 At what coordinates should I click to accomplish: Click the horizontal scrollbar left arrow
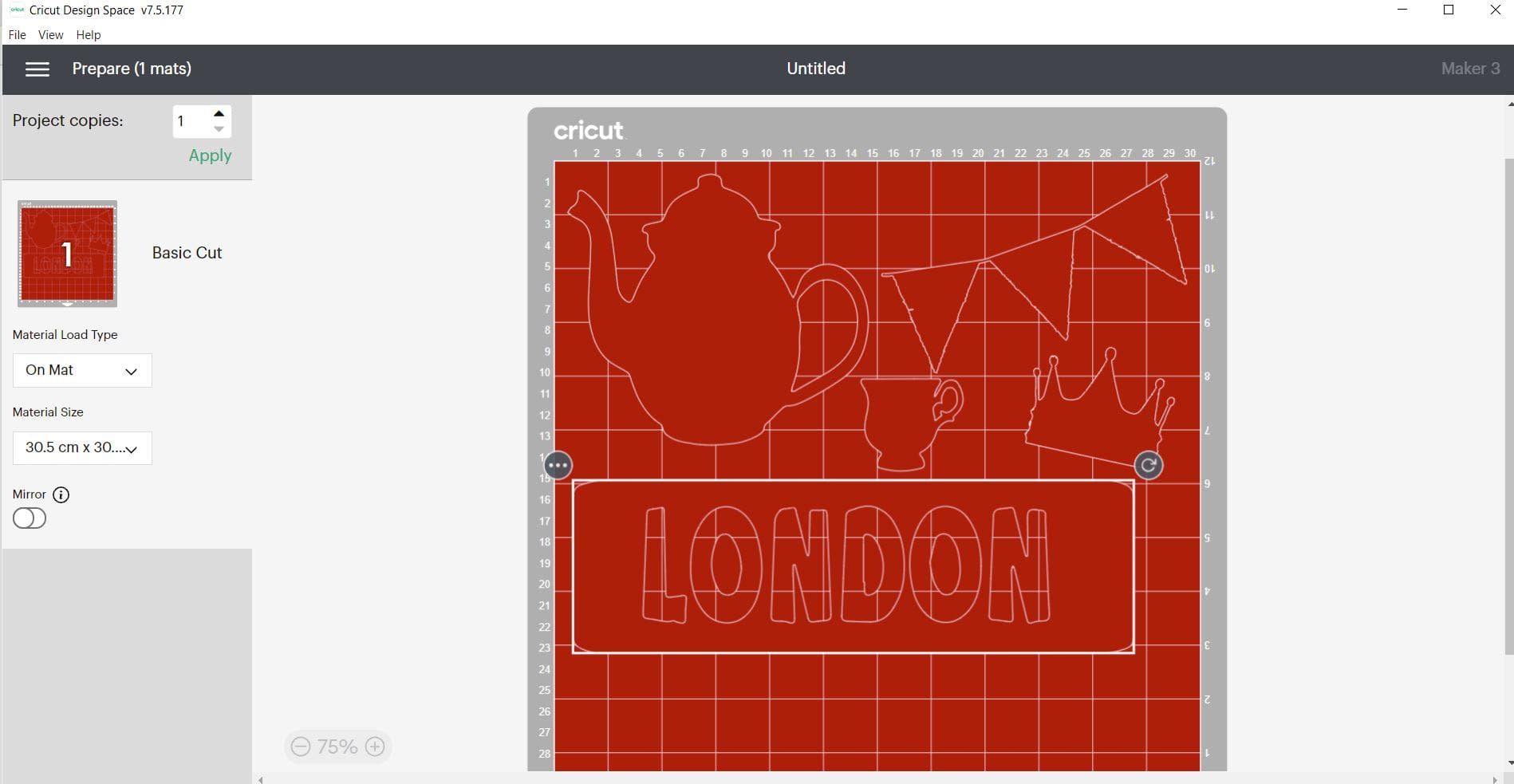click(261, 779)
